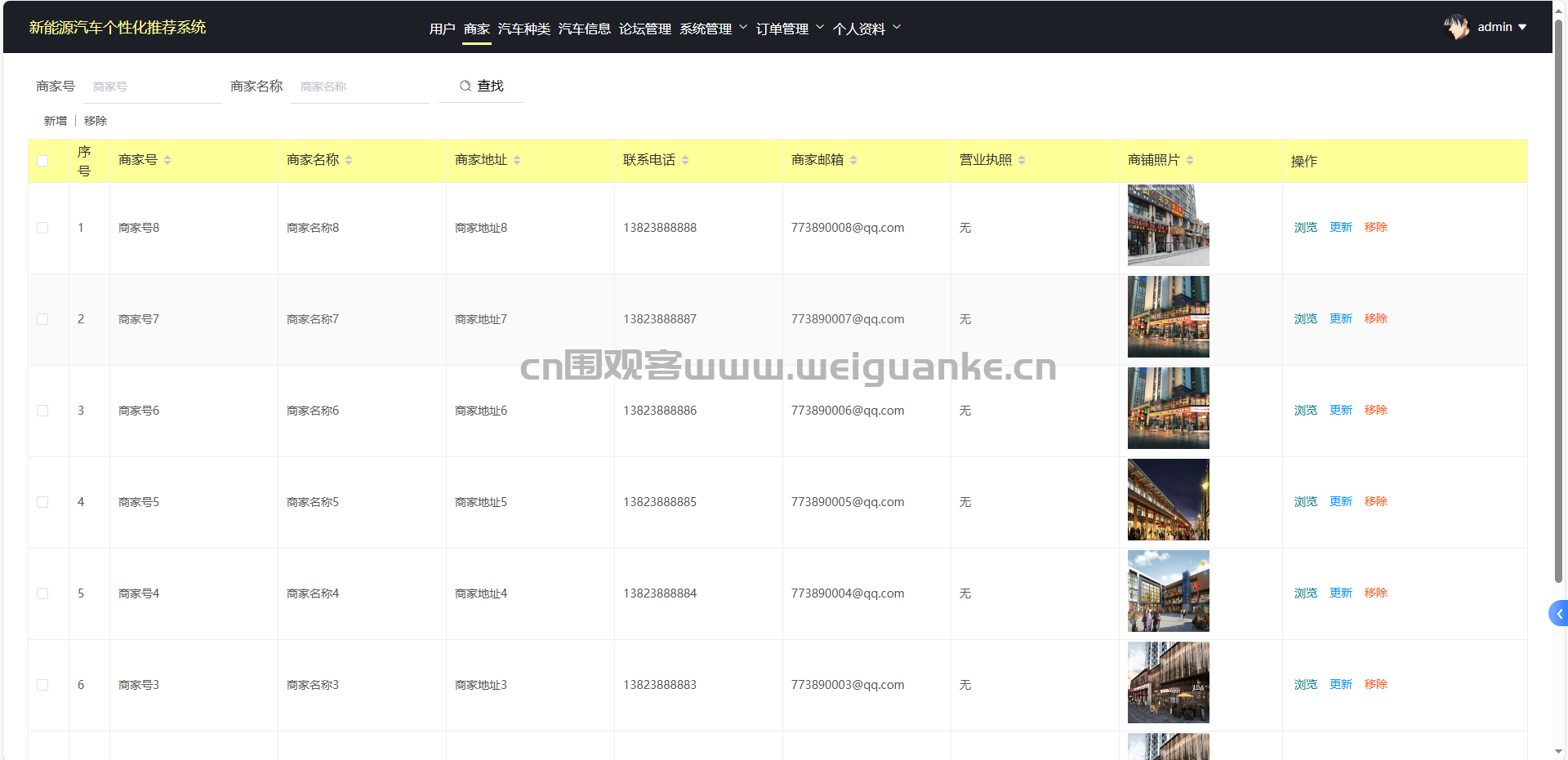The image size is (1568, 760).
Task: Sort by 商家名称 column sort icon
Action: tap(349, 160)
